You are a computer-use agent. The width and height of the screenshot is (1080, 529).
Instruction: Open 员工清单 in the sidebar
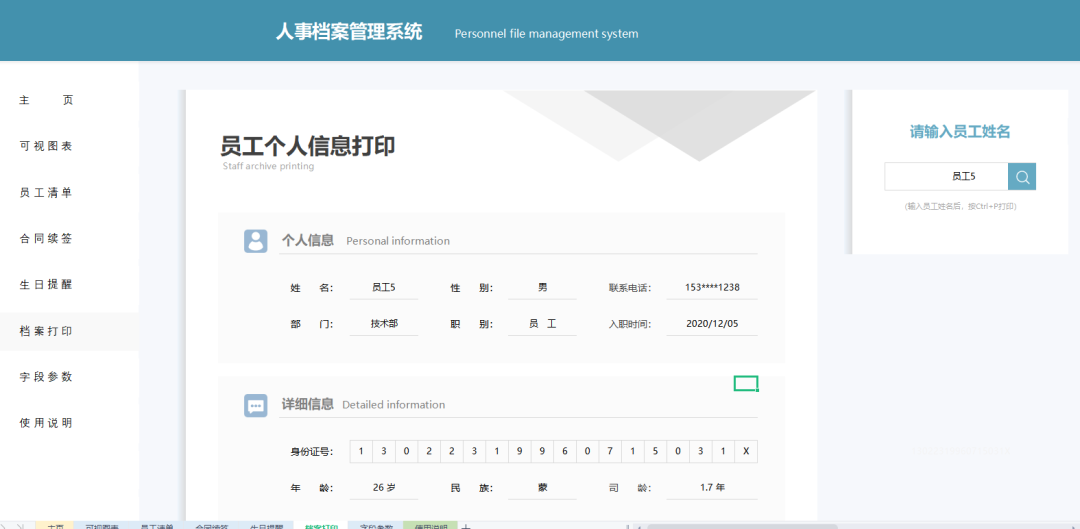pyautogui.click(x=46, y=193)
